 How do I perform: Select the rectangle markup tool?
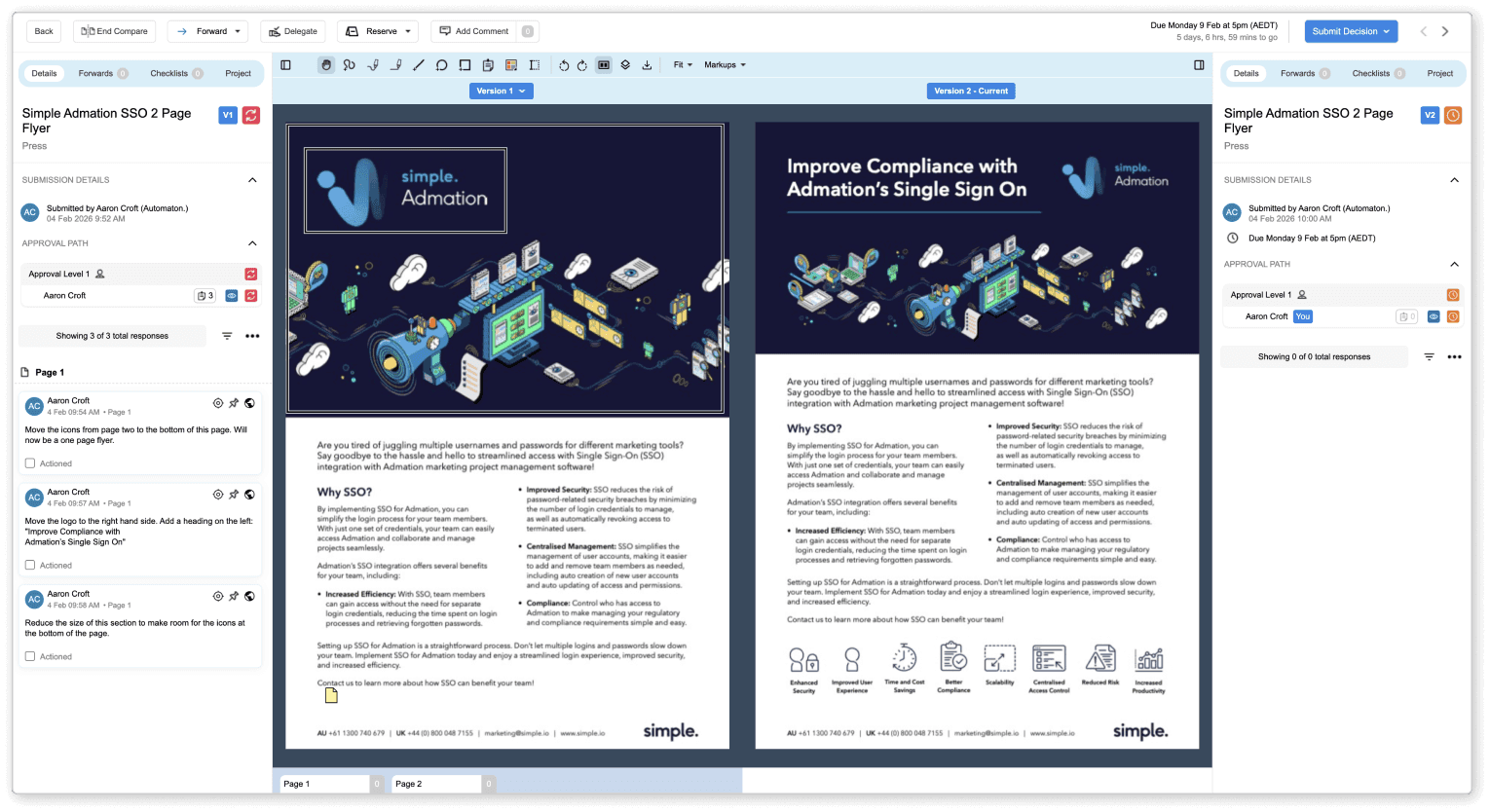[465, 65]
